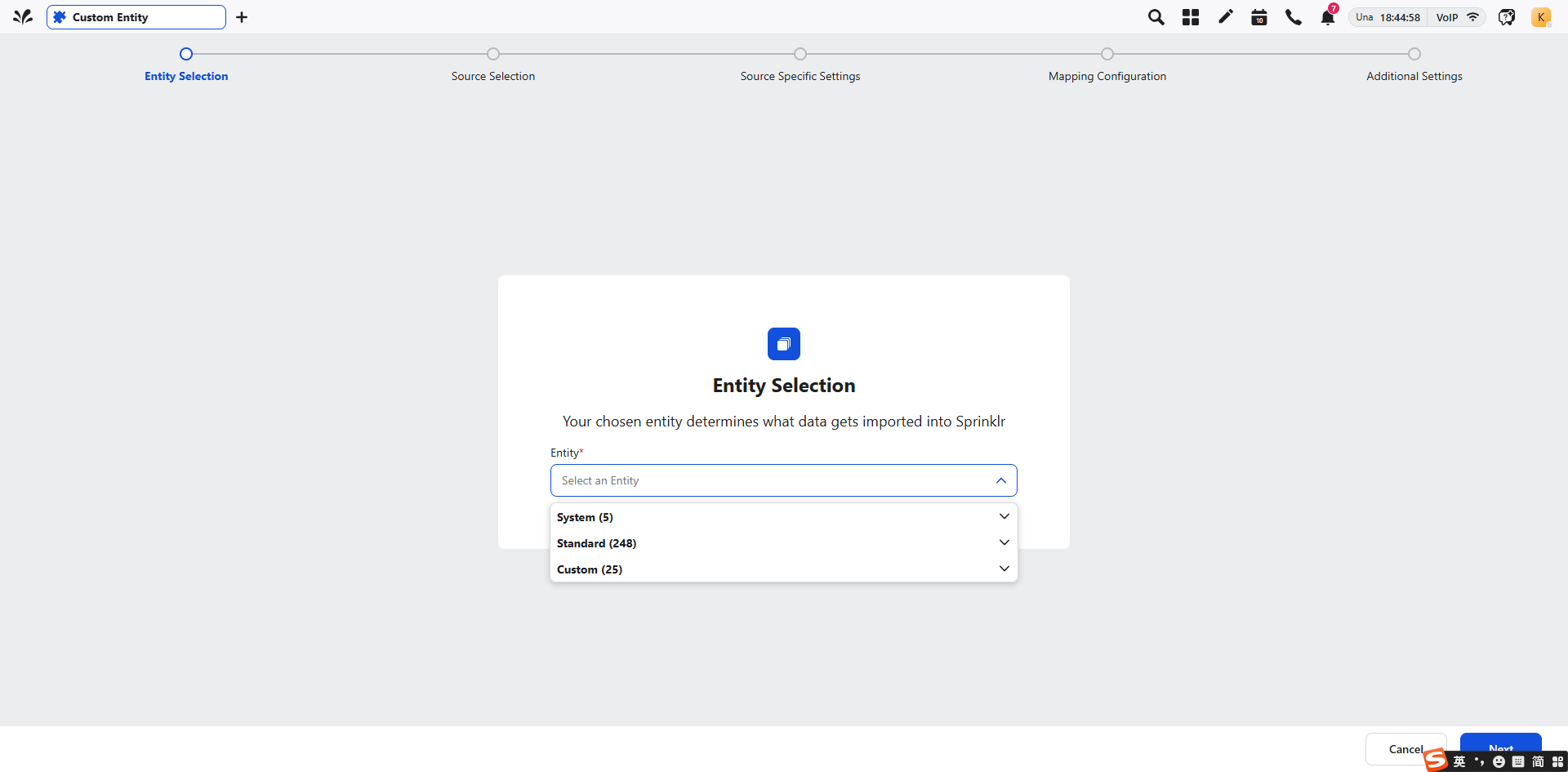The image size is (1568, 772).
Task: Expand the Custom (25) group
Action: point(784,569)
